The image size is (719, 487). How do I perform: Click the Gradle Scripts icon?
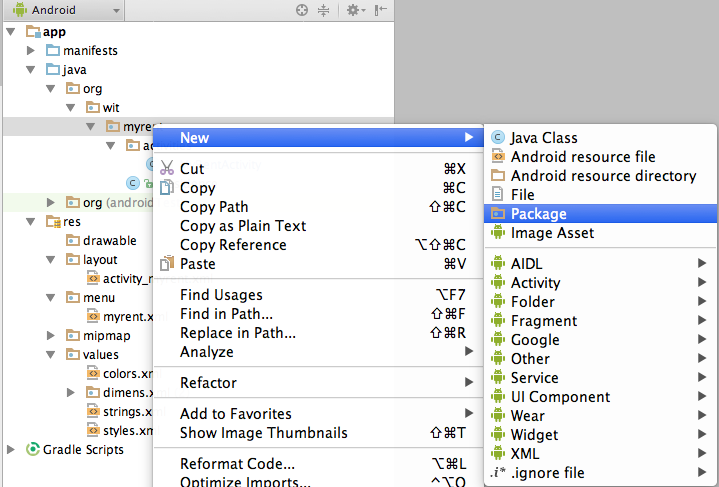coord(32,450)
